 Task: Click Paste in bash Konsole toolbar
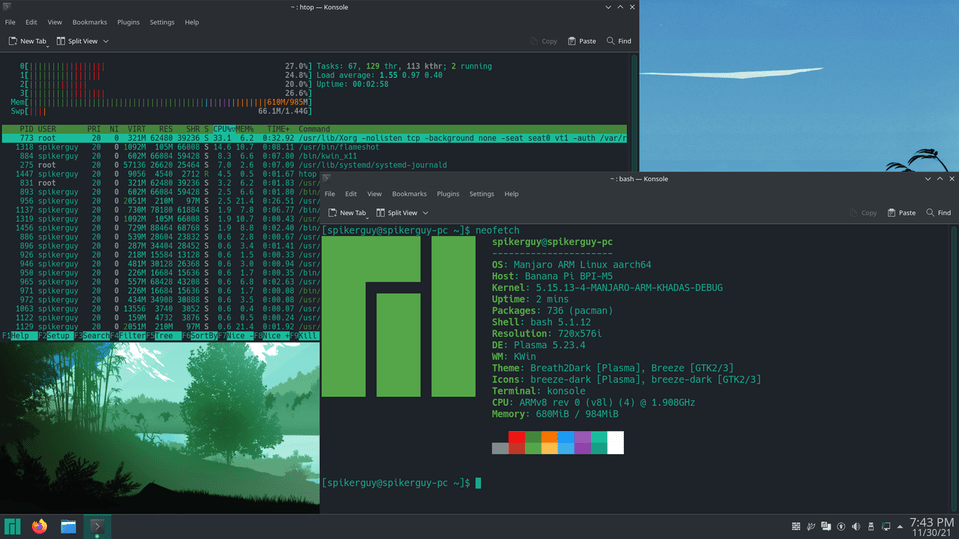(902, 213)
